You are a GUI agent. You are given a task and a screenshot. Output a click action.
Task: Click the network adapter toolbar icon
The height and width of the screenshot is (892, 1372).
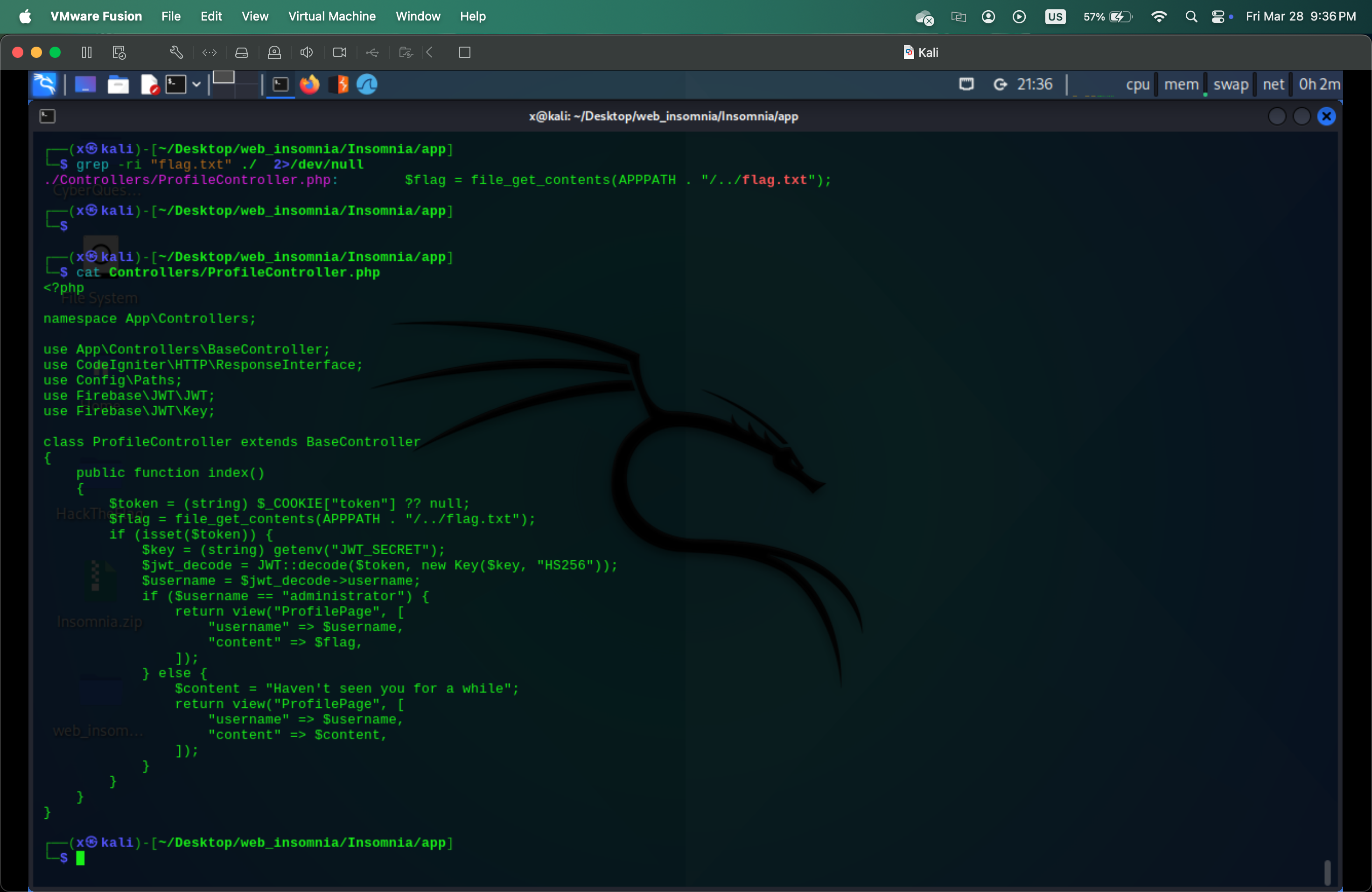click(209, 52)
